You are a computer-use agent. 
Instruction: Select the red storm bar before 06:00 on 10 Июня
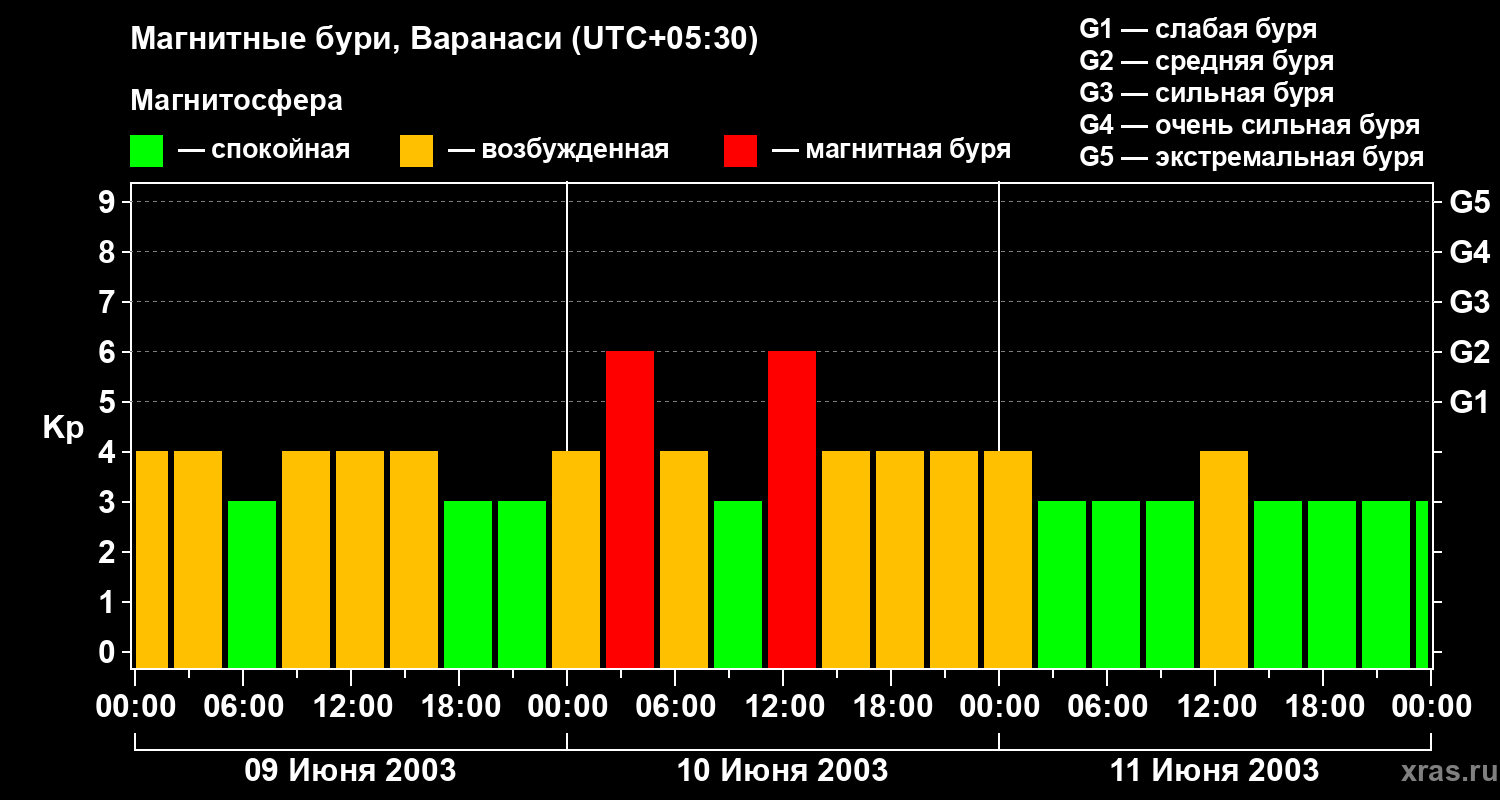pyautogui.click(x=630, y=509)
